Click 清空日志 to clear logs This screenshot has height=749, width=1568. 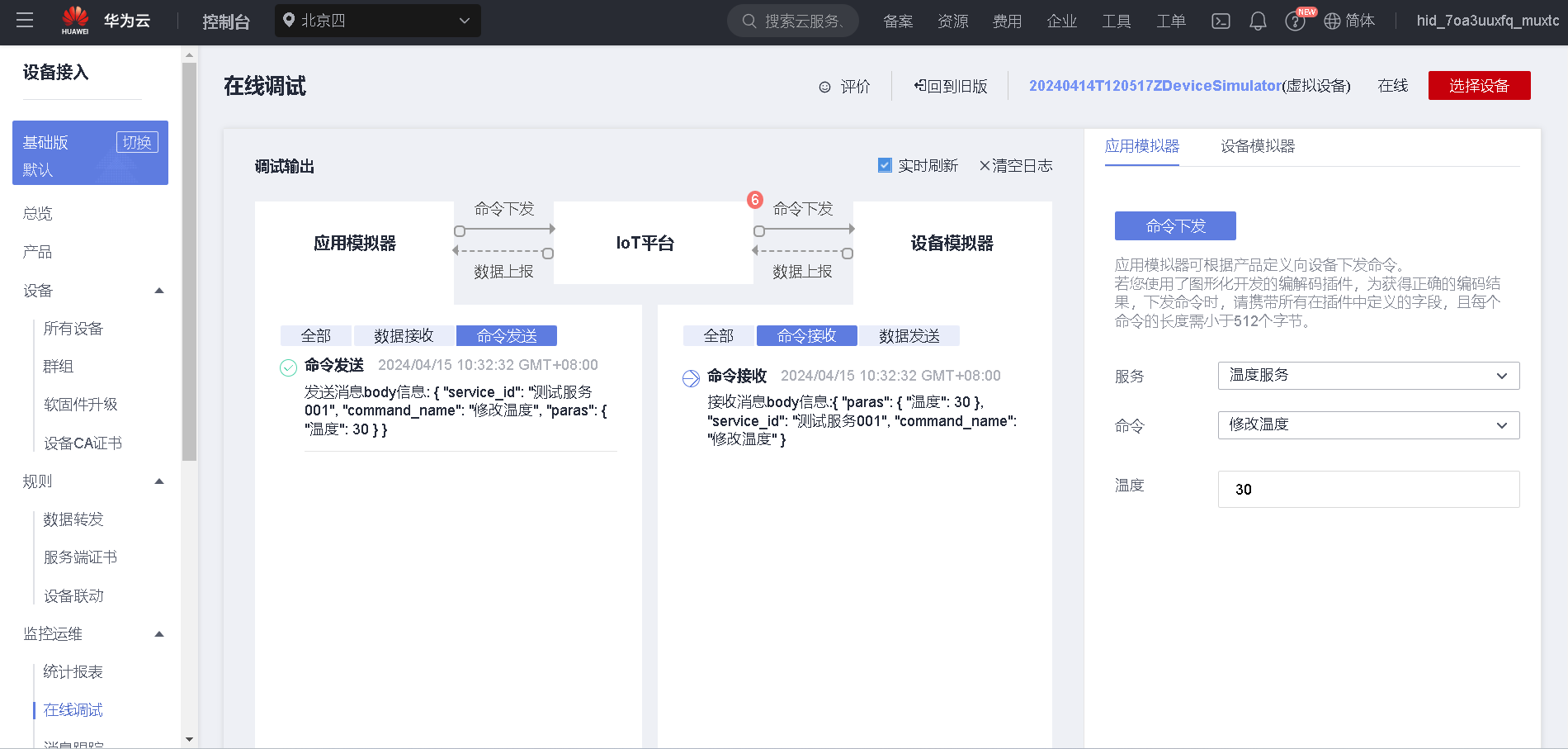coord(1016,166)
